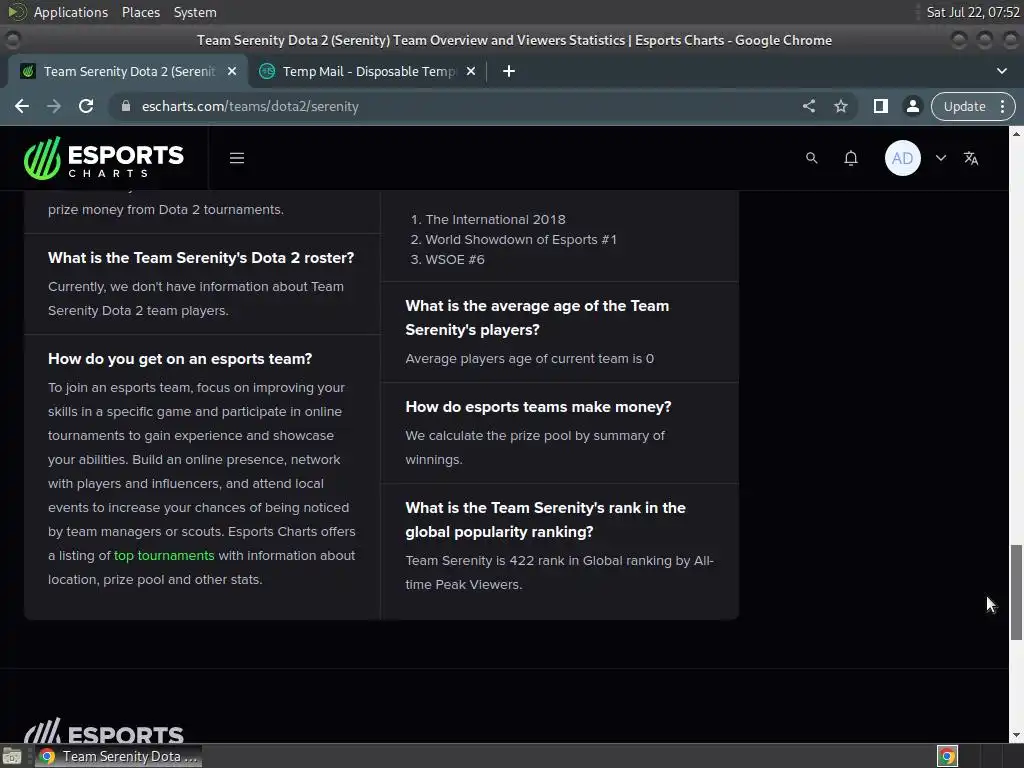The width and height of the screenshot is (1024, 768).
Task: Expand the account dropdown chevron
Action: click(940, 158)
